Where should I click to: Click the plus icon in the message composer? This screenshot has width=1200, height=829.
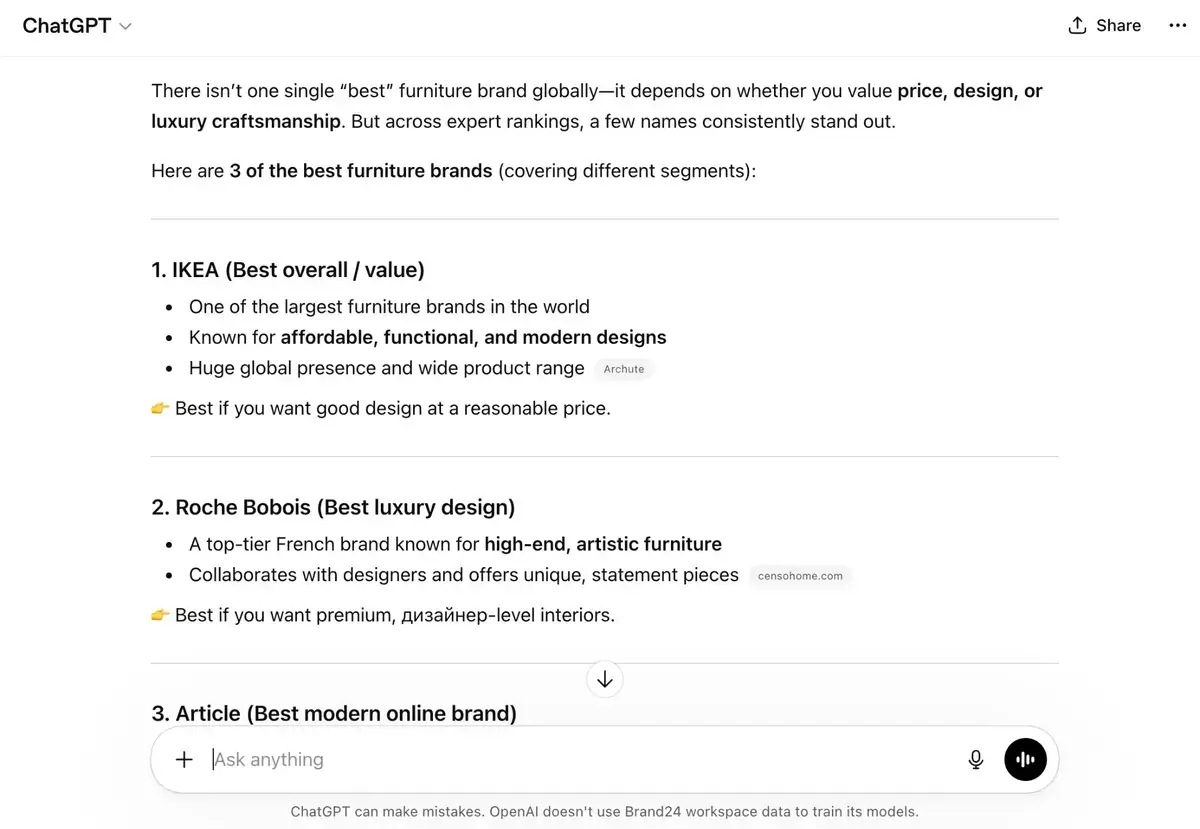[184, 760]
